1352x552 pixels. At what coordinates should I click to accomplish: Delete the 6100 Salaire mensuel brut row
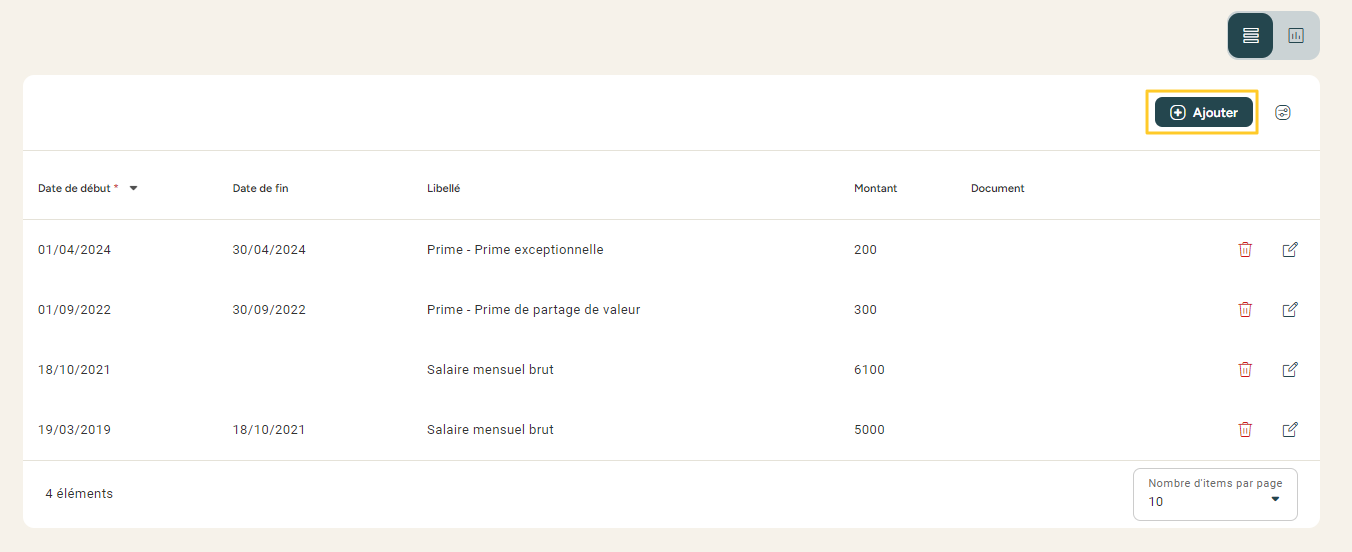click(1245, 370)
